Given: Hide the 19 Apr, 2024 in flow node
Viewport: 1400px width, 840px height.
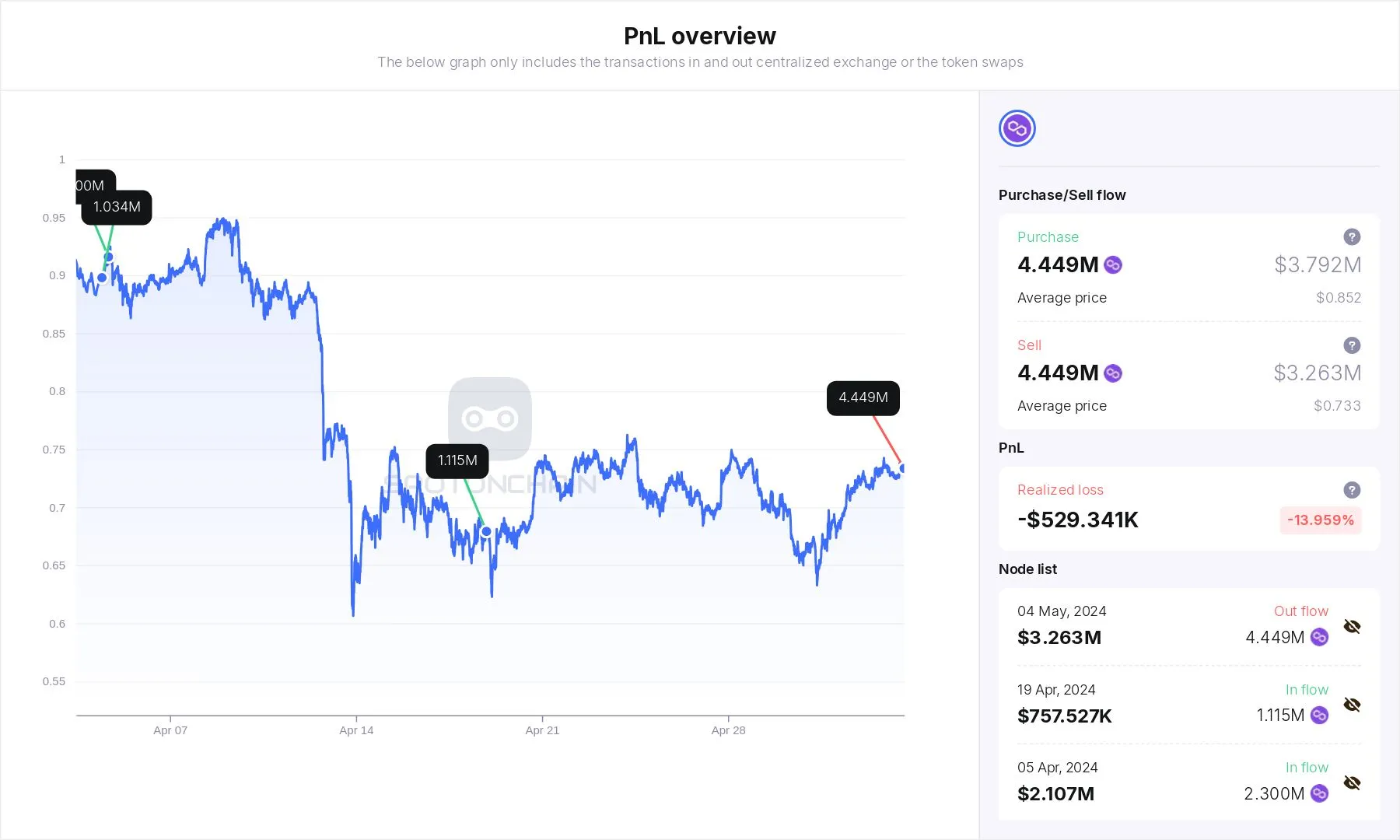Looking at the screenshot, I should point(1352,705).
